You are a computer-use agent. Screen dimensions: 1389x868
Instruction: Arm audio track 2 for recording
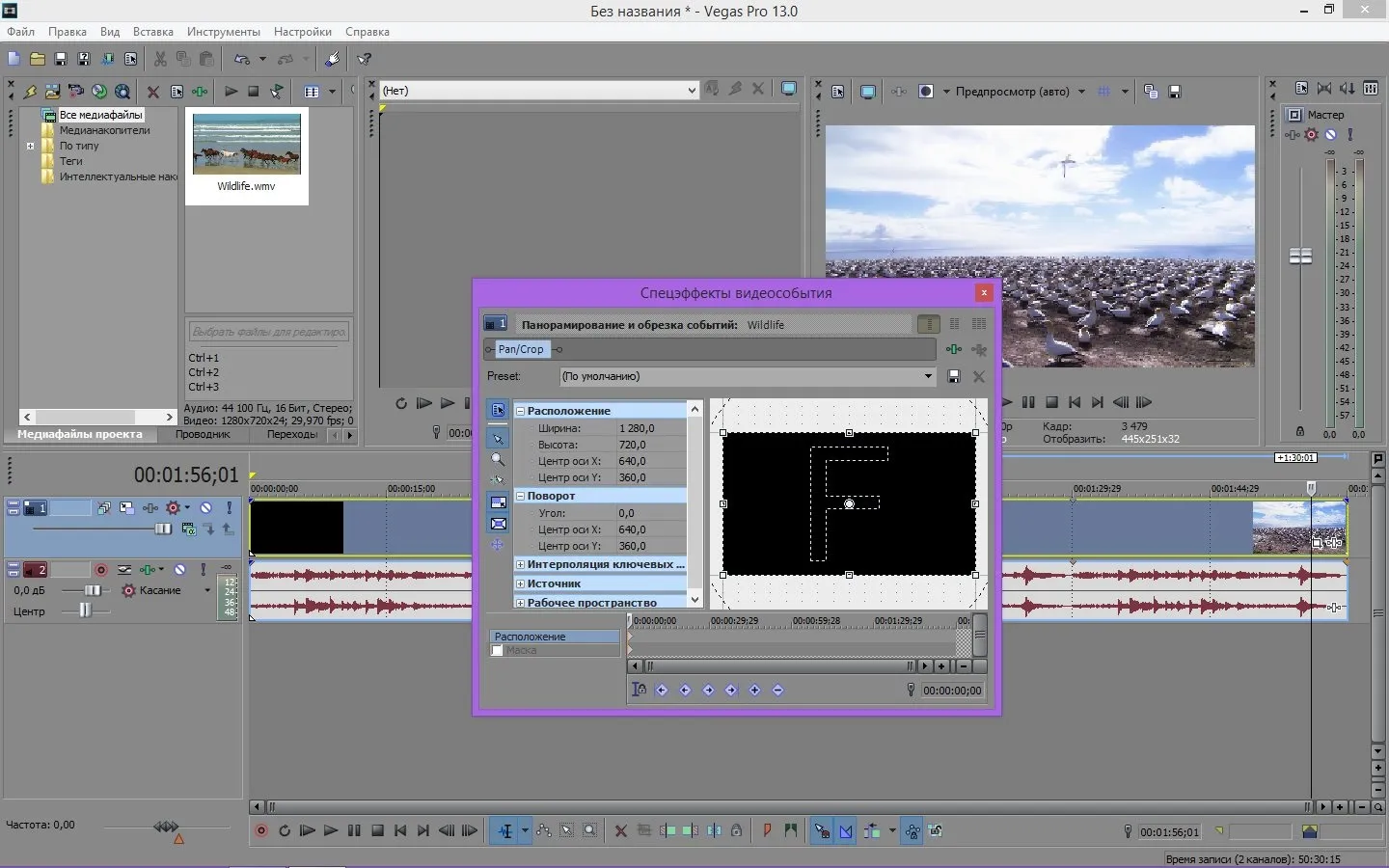[100, 570]
